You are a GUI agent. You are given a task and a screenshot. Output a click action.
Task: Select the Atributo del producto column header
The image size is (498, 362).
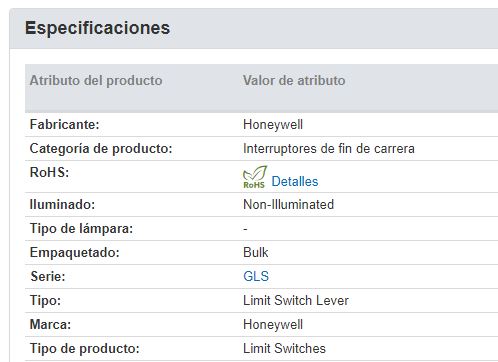click(96, 81)
